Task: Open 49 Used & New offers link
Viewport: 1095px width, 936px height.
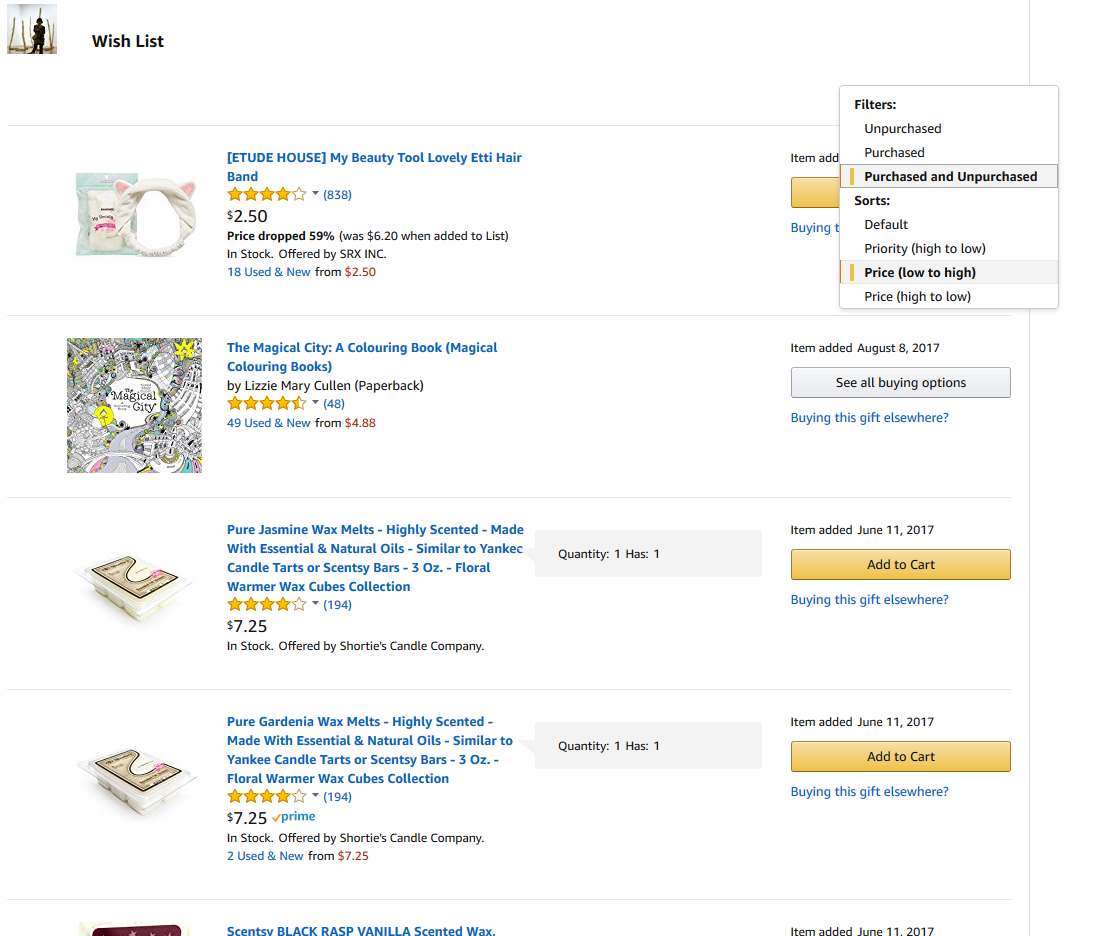Action: 269,423
